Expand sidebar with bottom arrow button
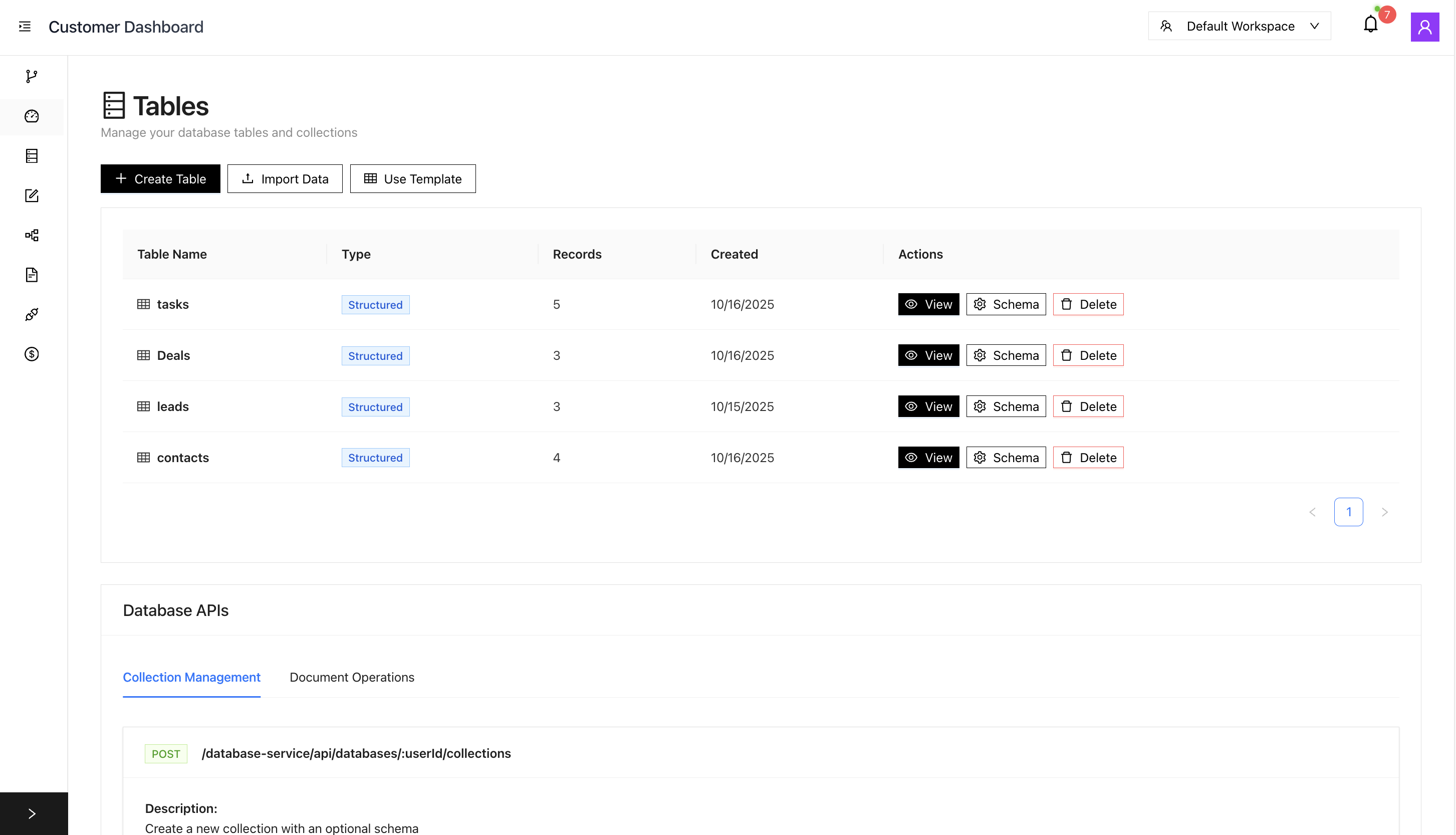The height and width of the screenshot is (835, 1456). click(x=32, y=813)
